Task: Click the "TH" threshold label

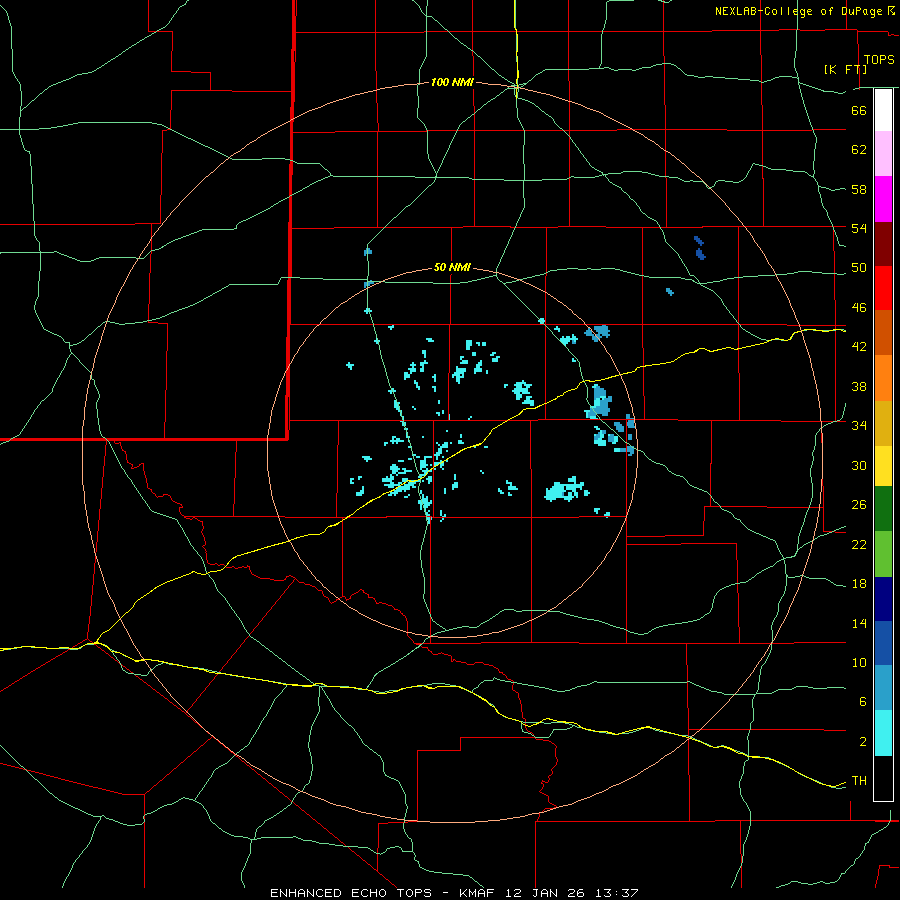Action: click(x=859, y=781)
